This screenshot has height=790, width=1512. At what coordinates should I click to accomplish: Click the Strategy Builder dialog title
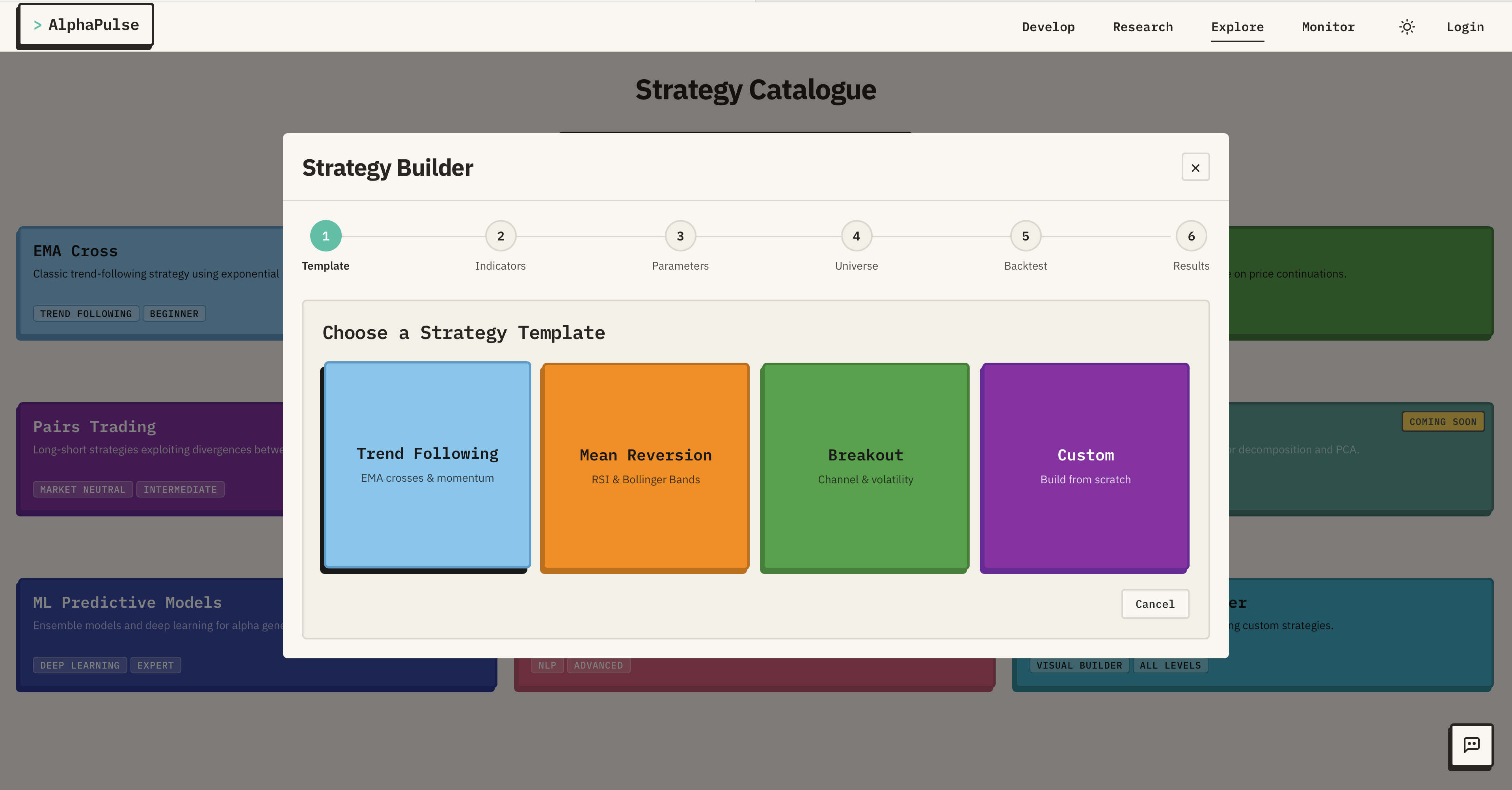pos(387,168)
